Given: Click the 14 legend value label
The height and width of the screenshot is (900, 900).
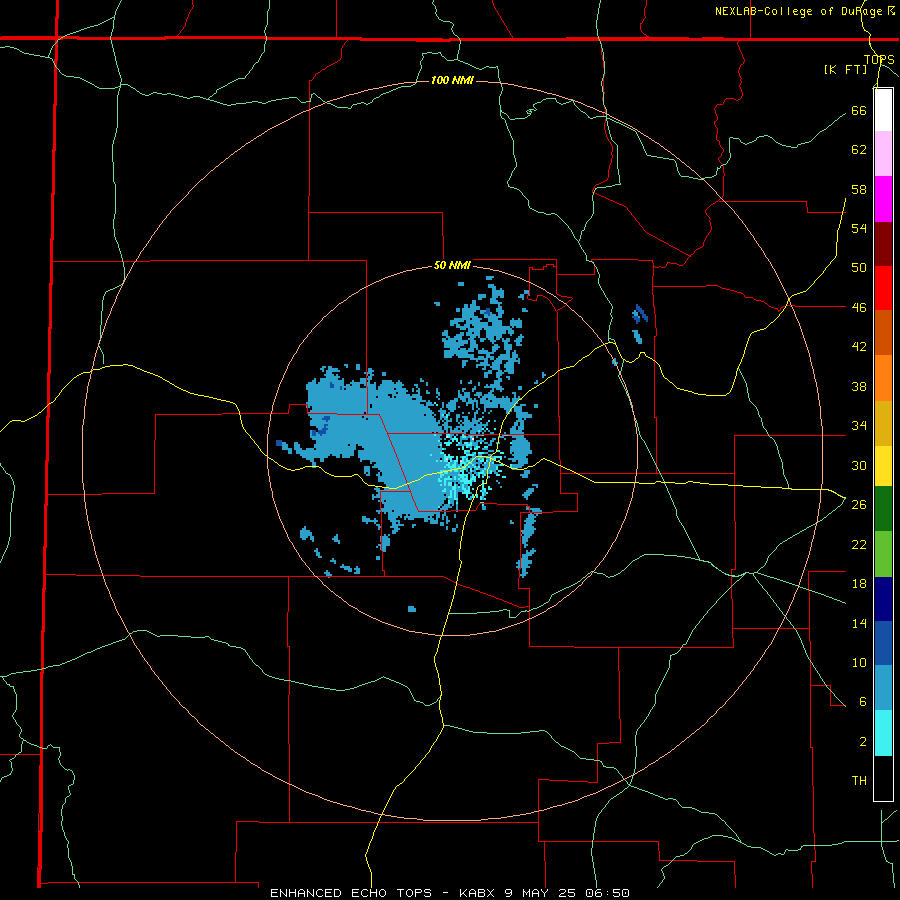Looking at the screenshot, I should pyautogui.click(x=859, y=623).
